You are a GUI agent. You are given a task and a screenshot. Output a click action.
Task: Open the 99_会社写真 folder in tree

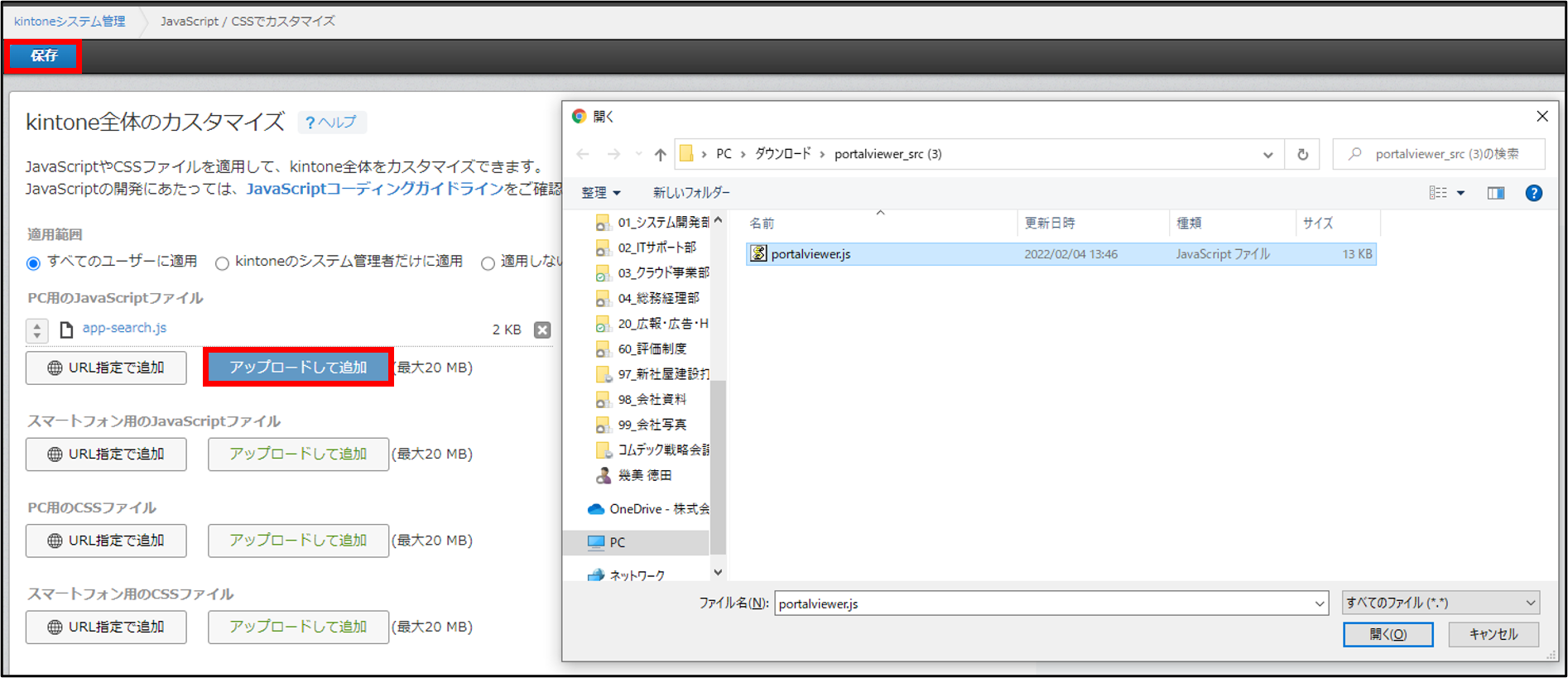[x=642, y=425]
